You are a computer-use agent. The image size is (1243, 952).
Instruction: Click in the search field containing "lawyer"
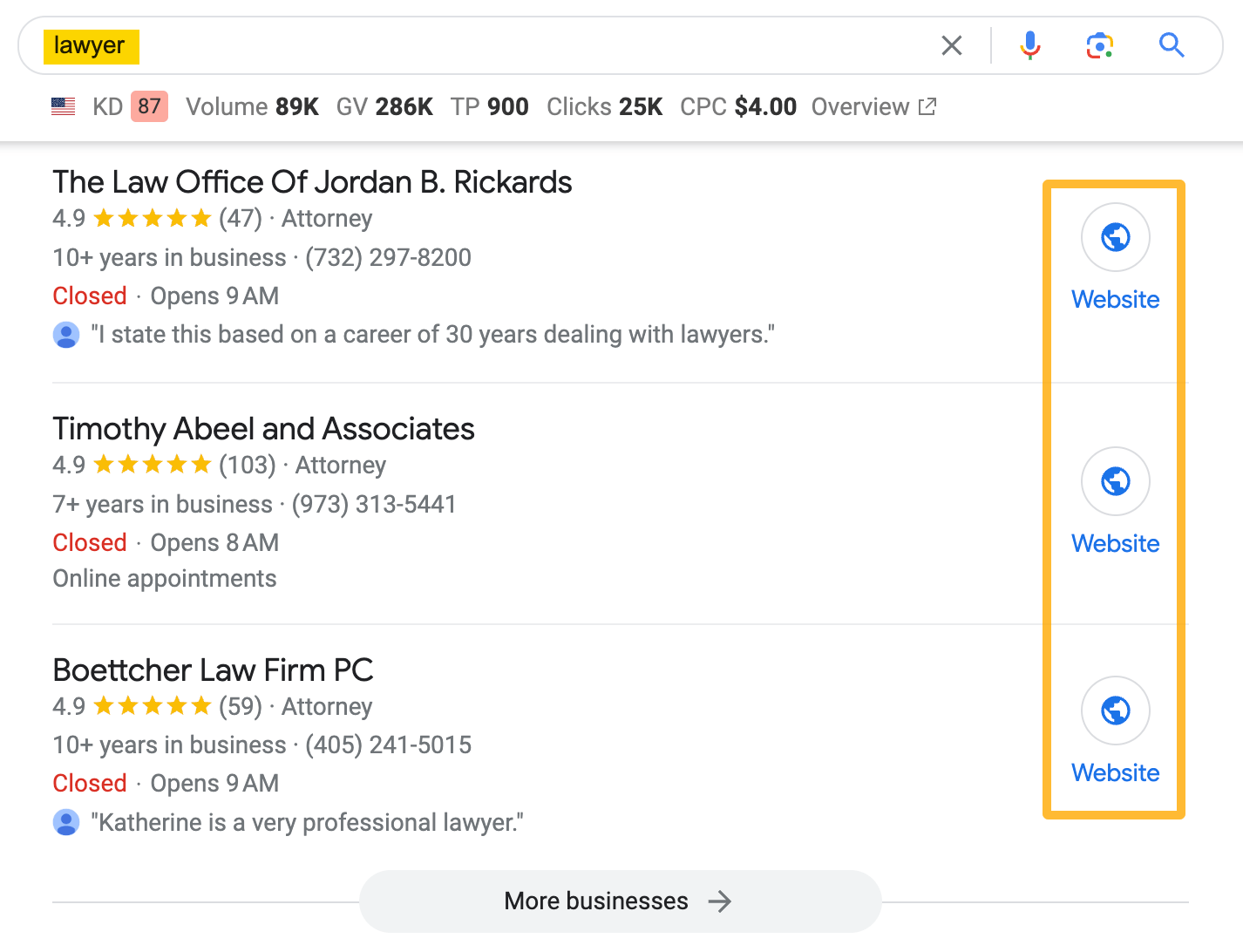(x=523, y=45)
